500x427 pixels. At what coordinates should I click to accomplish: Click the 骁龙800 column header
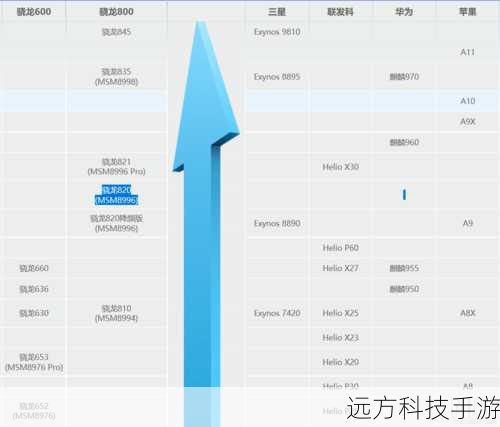click(x=116, y=12)
